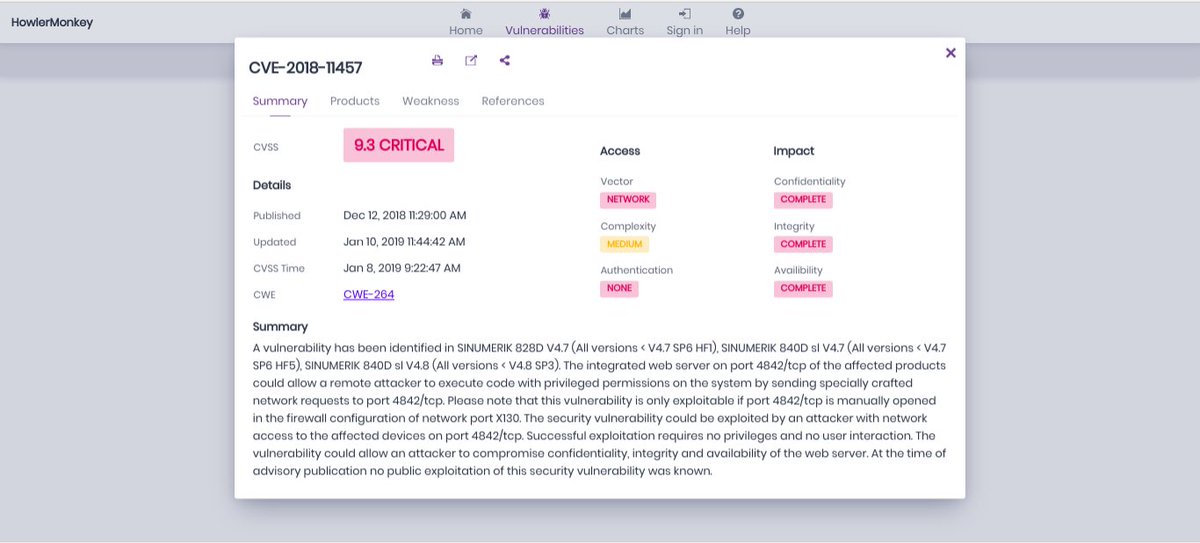Screen dimensions: 1200x543
Task: Close the CVE-2018-11457 dialog
Action: click(950, 53)
